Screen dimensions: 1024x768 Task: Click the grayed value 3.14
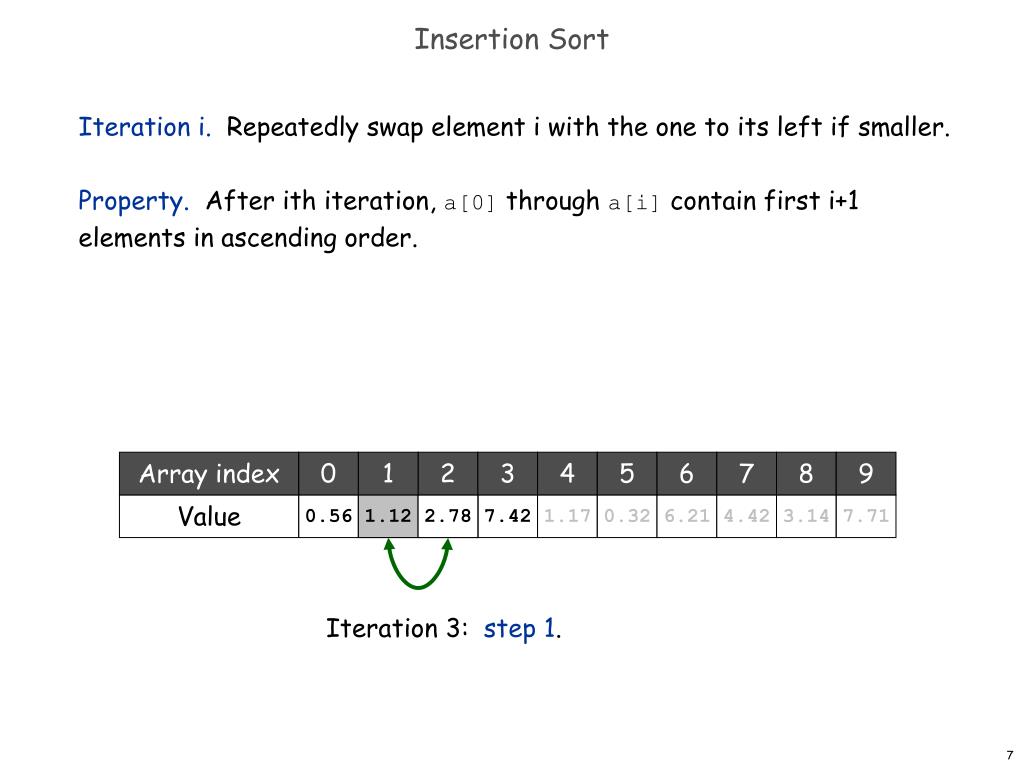point(807,516)
